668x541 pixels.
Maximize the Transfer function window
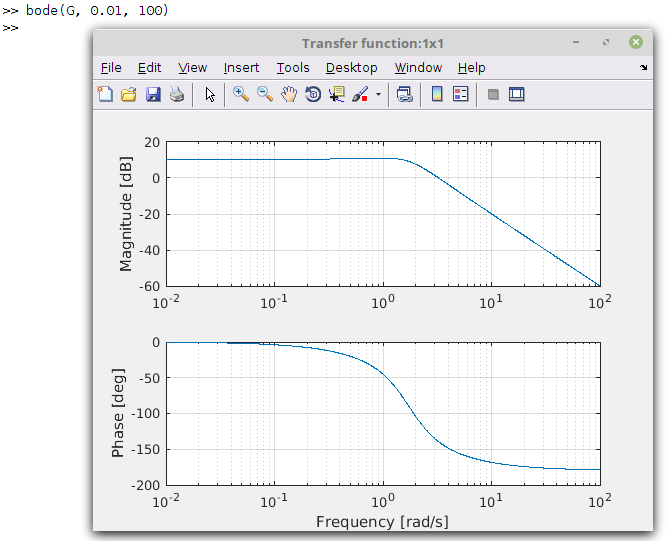click(606, 42)
